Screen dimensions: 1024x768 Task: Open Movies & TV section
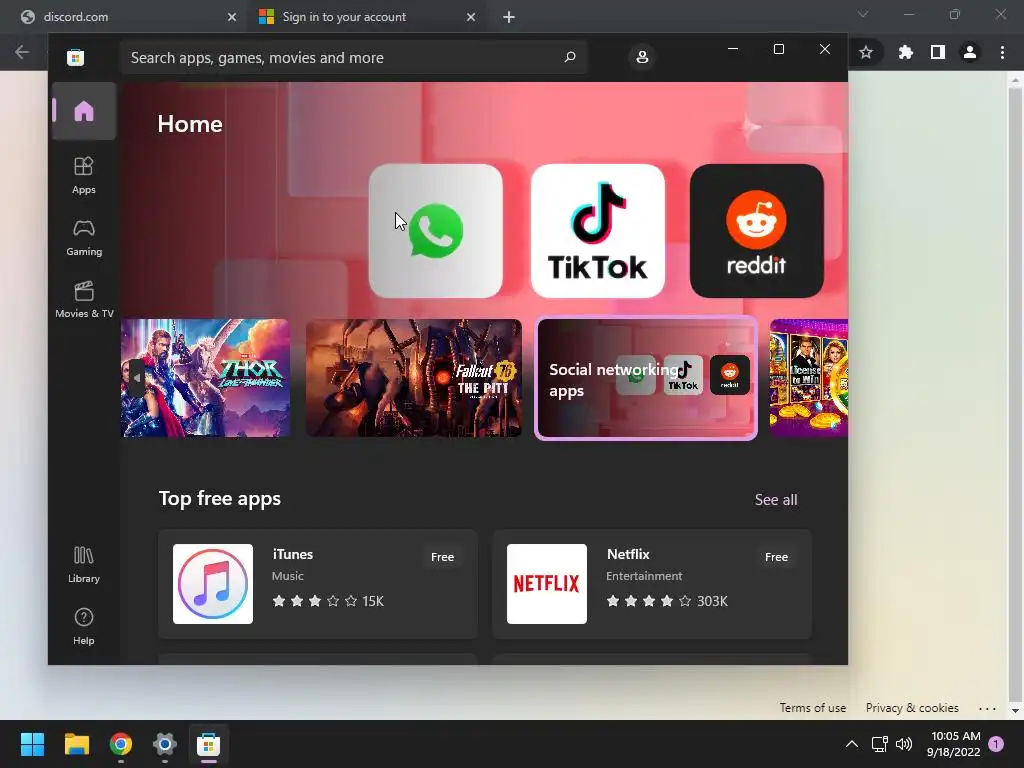click(84, 299)
